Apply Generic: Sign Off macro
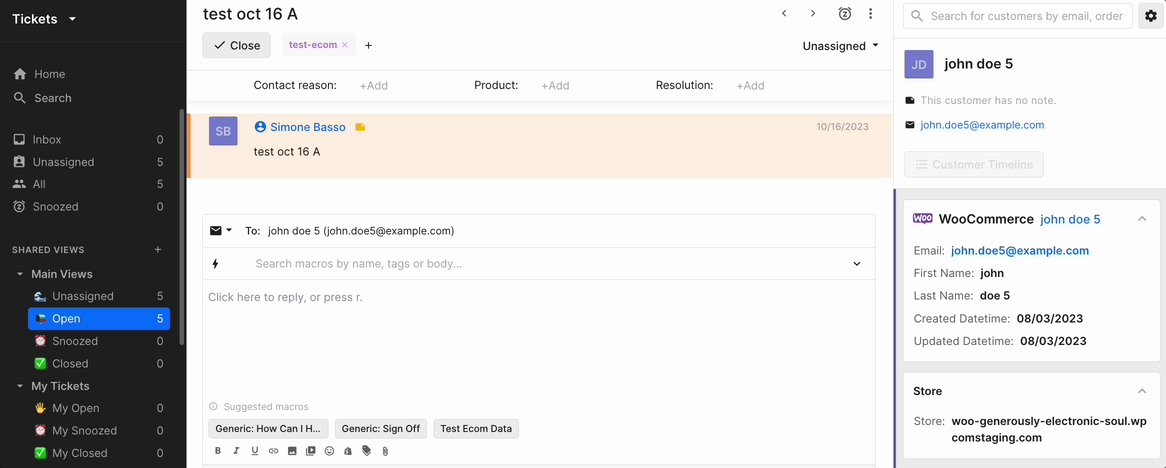The image size is (1166, 468). tap(380, 429)
